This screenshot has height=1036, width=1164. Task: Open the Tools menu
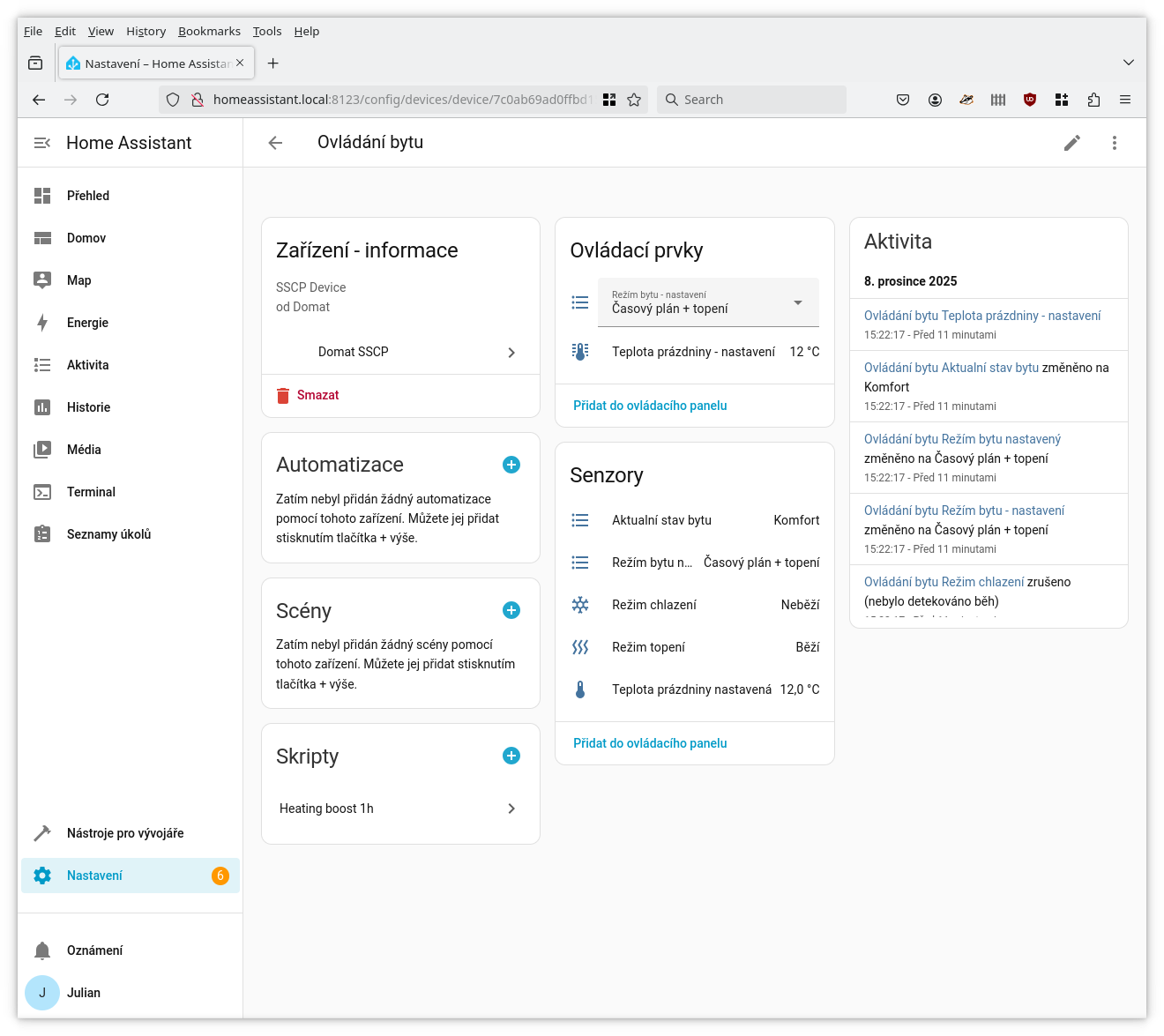[x=267, y=31]
